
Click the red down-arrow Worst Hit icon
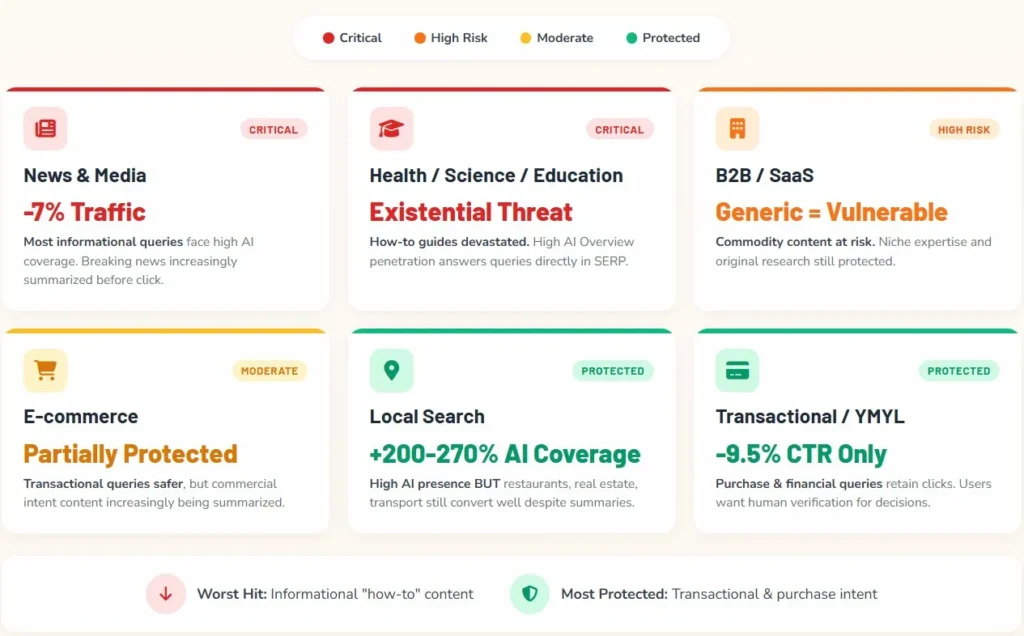pos(166,594)
